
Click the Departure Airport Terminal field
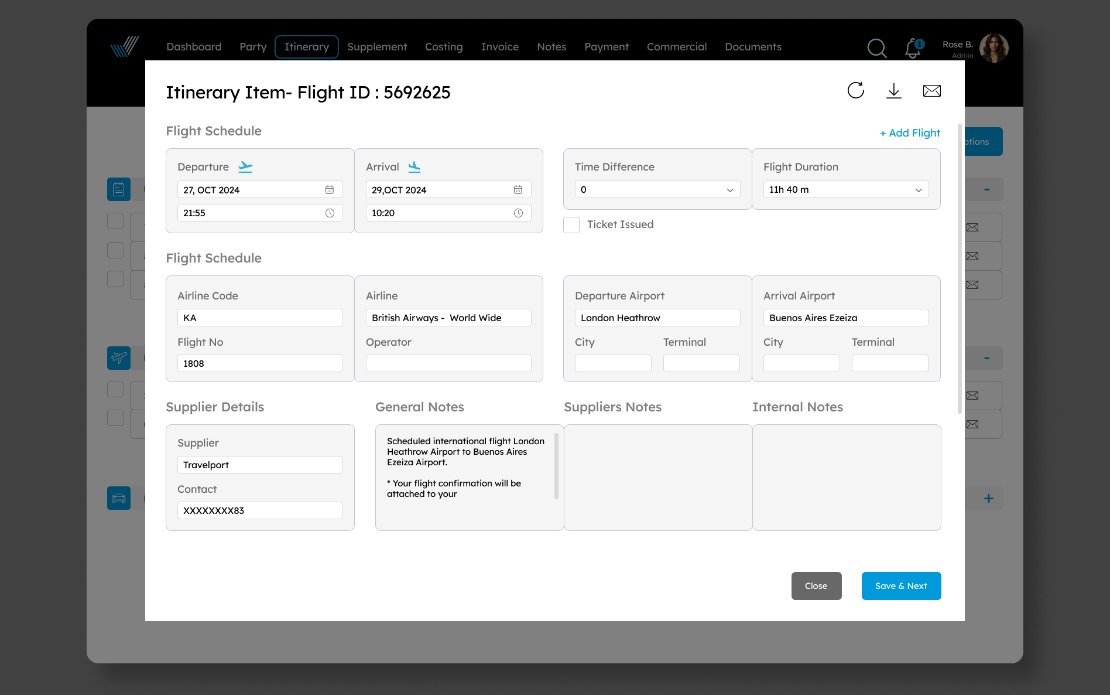(702, 363)
